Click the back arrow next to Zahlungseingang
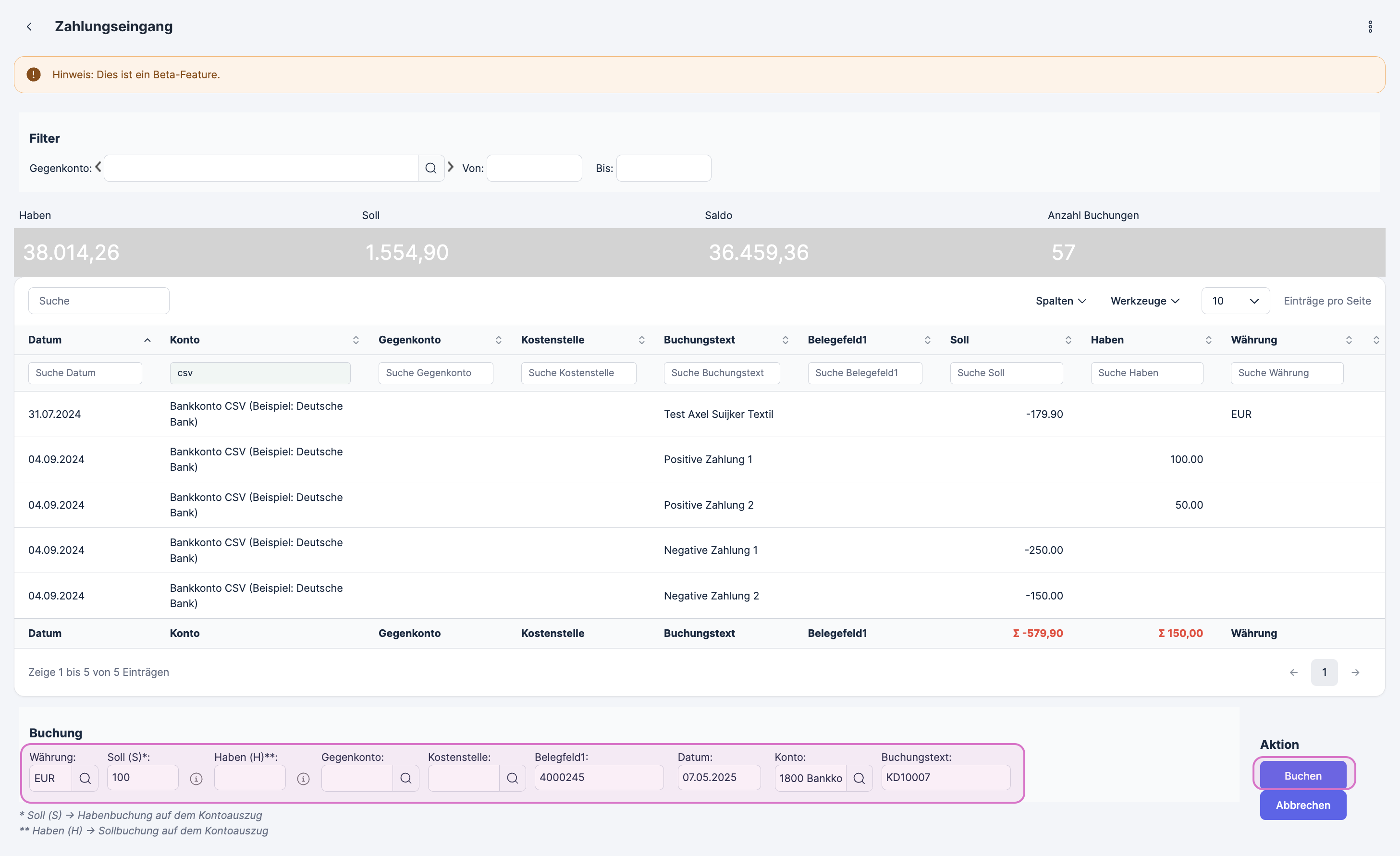This screenshot has width=1400, height=856. pos(29,27)
